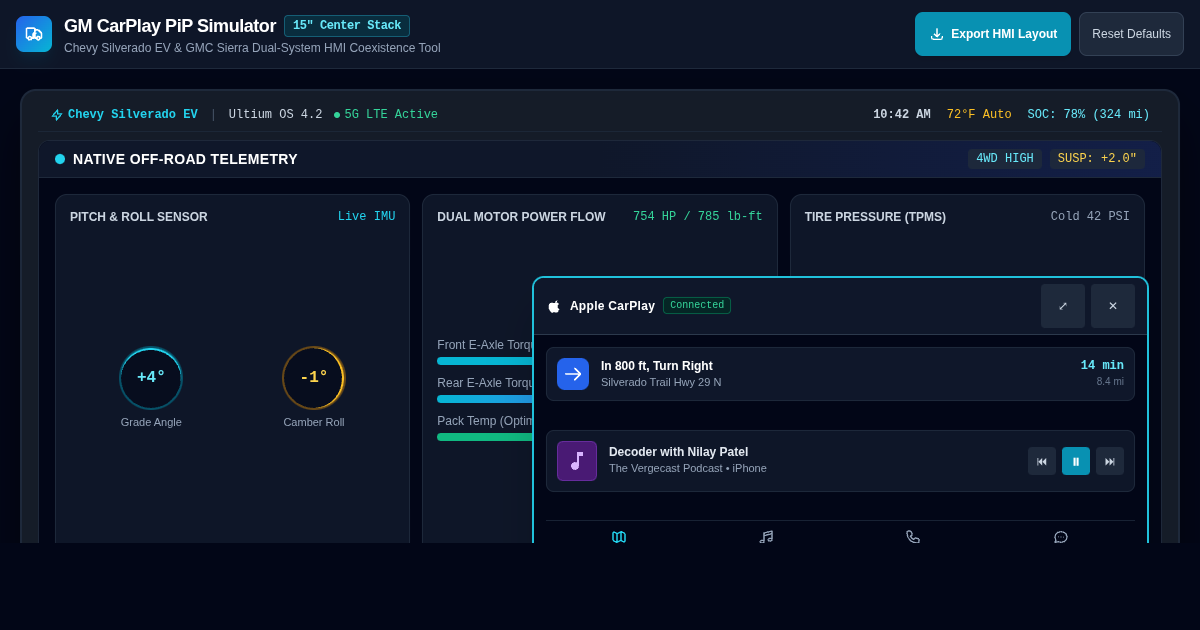The image size is (1200, 630).
Task: Open the Music tab in CarPlay dock
Action: [766, 537]
